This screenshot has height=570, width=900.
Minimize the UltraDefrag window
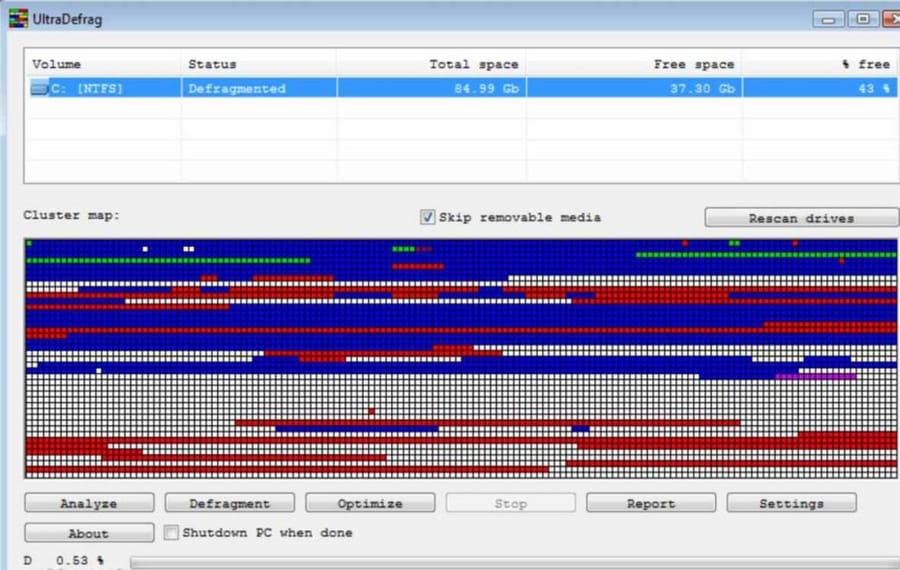point(828,19)
